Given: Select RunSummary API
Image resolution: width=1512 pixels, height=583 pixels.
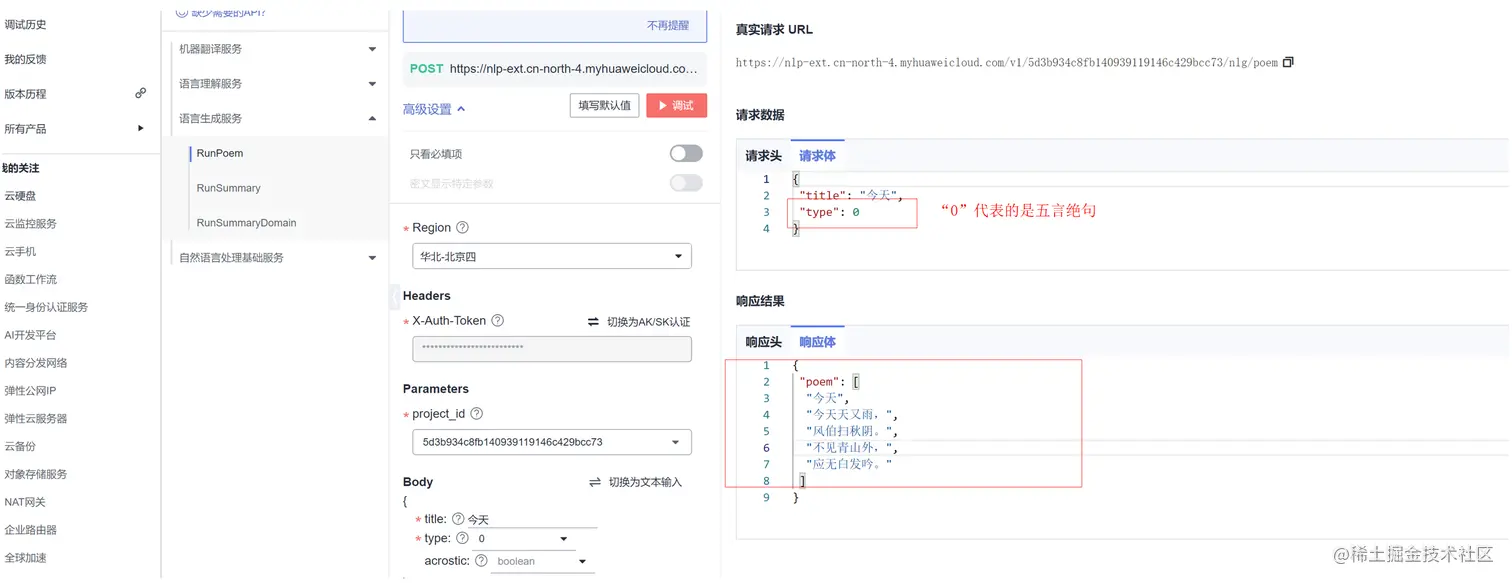Looking at the screenshot, I should pos(229,188).
